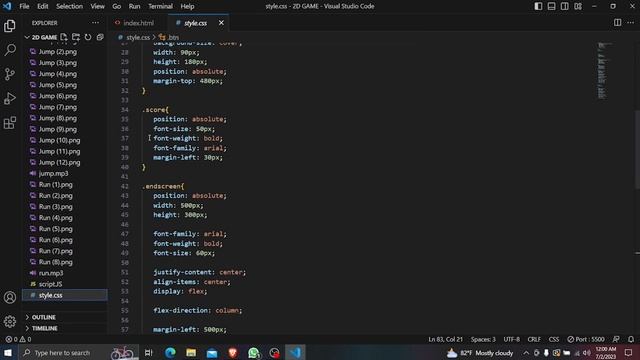Show errors and warnings in status bar
Screen dimensions: 640x360
click(18, 339)
